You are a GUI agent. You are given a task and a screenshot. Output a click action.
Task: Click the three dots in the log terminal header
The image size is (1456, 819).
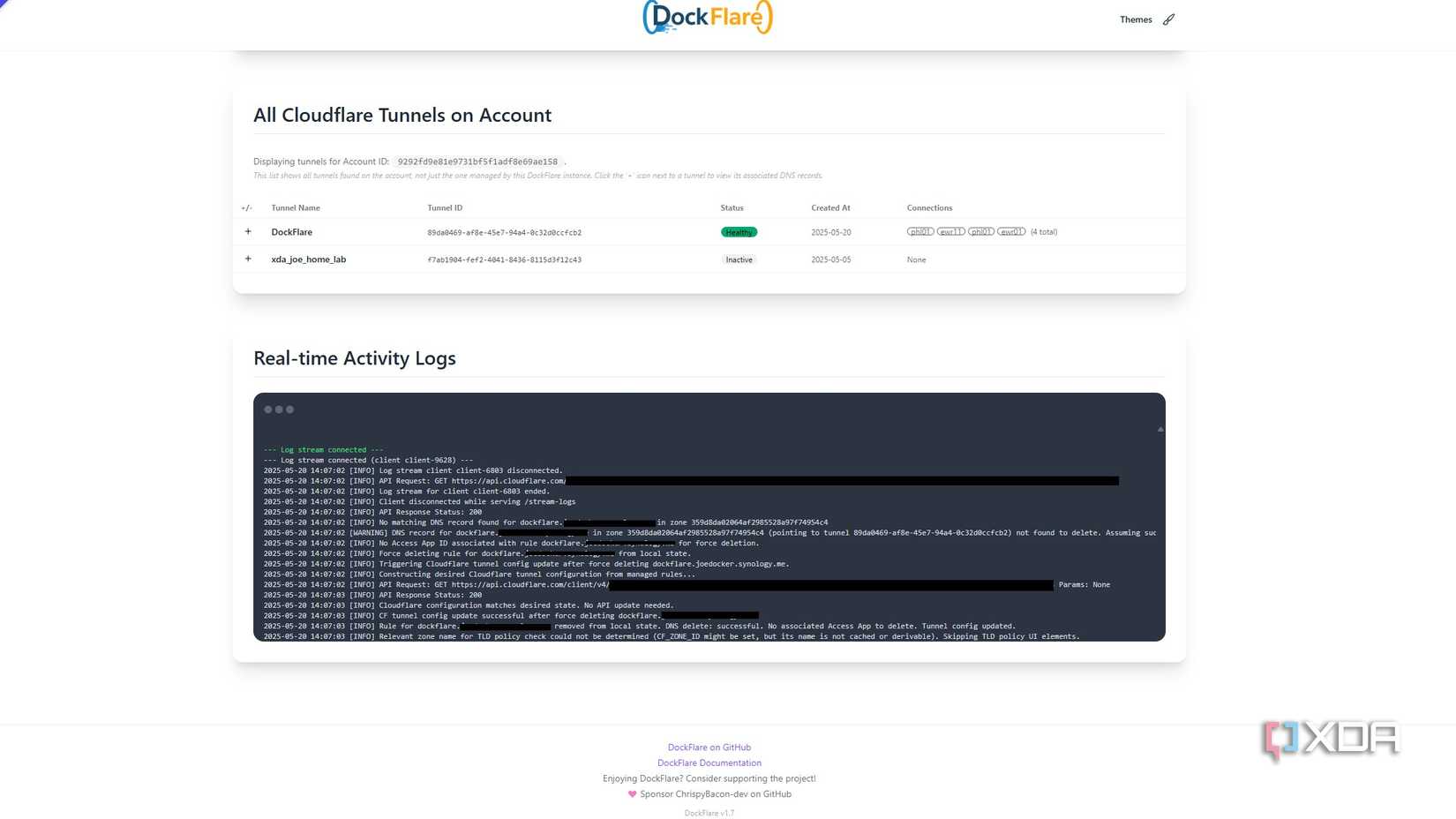tap(278, 409)
